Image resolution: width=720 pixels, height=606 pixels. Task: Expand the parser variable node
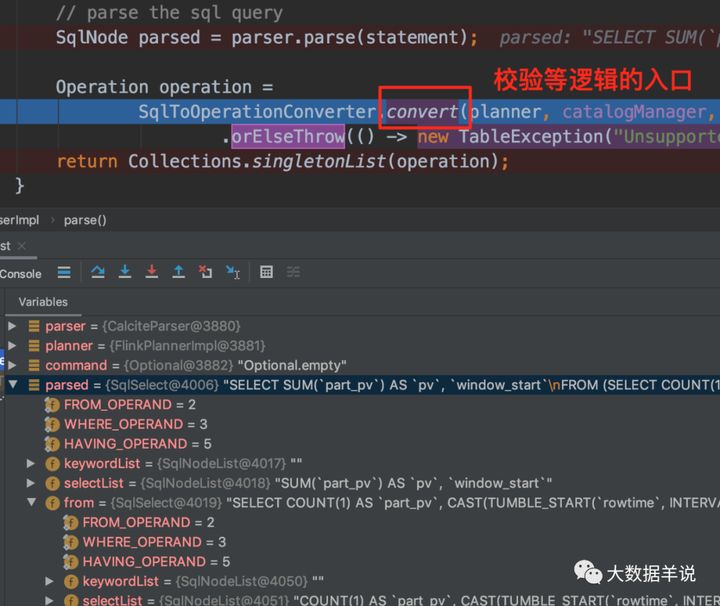click(x=12, y=326)
